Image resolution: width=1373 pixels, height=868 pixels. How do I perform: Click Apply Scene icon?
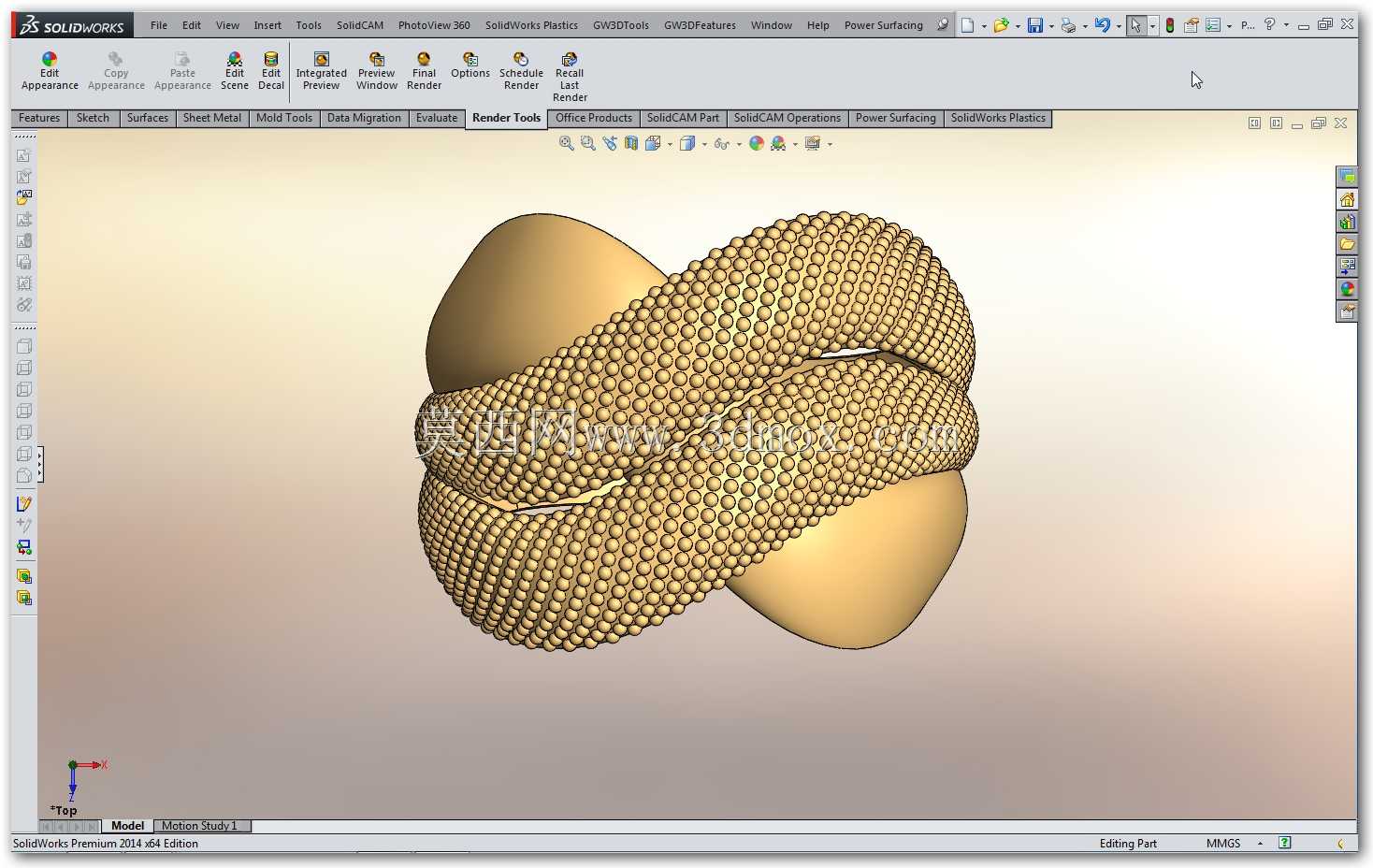pyautogui.click(x=778, y=143)
